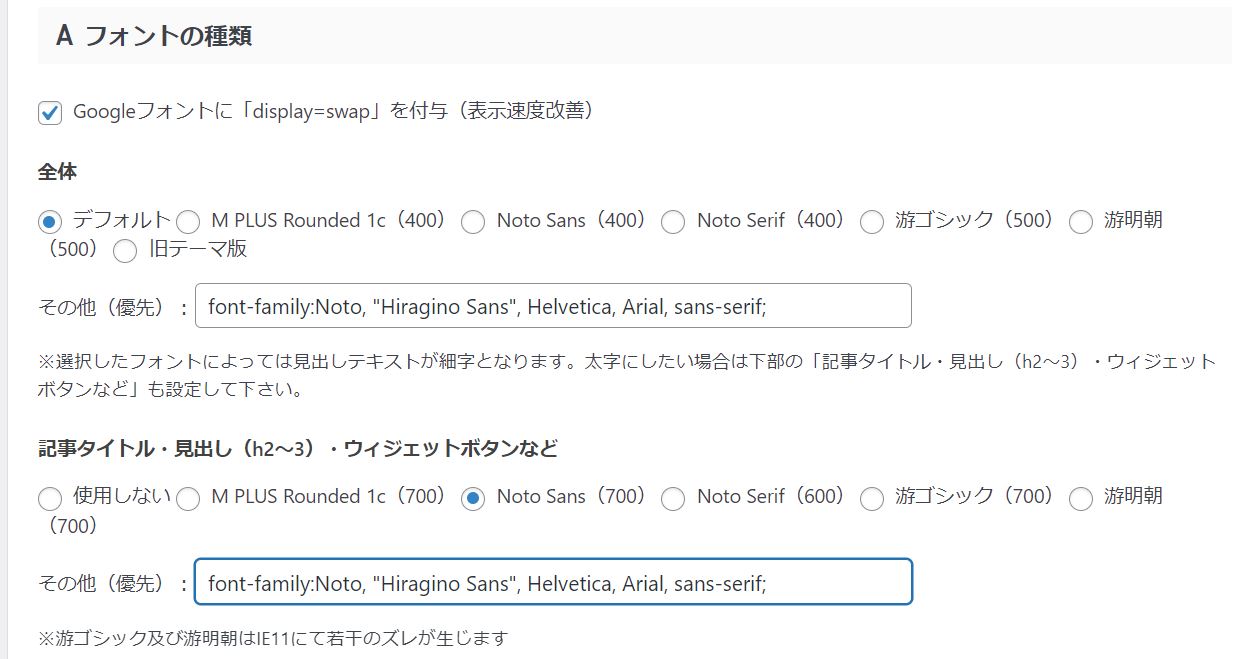Toggle the Google font display=swap checkbox
Screen dimensions: 1247x659
click(50, 112)
